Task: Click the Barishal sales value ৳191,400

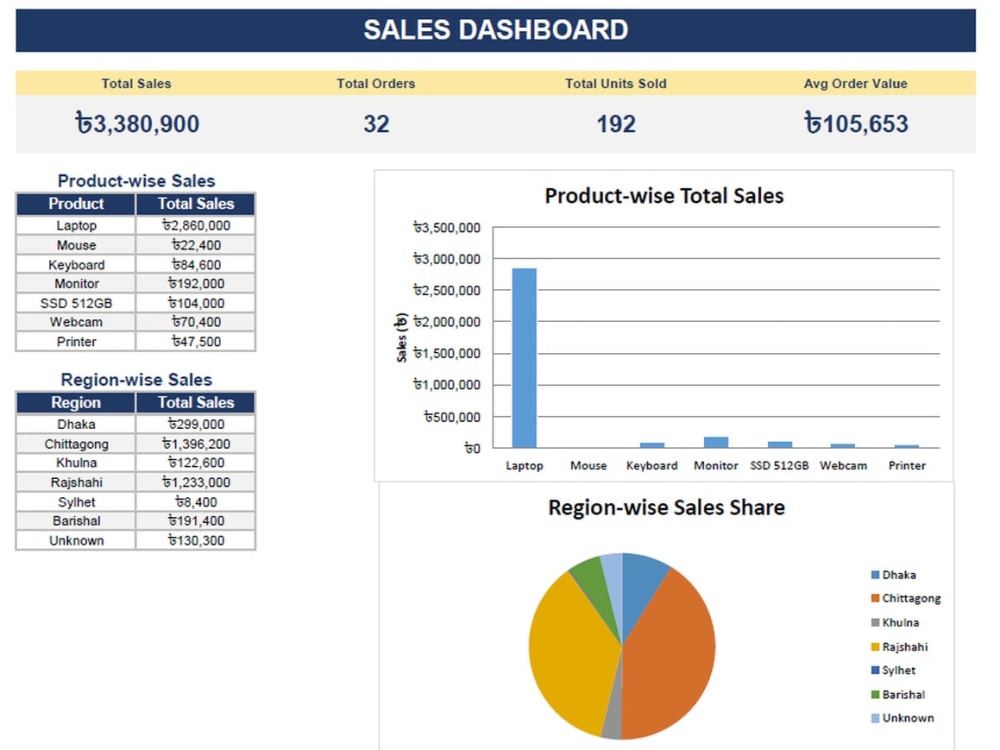Action: pos(196,521)
